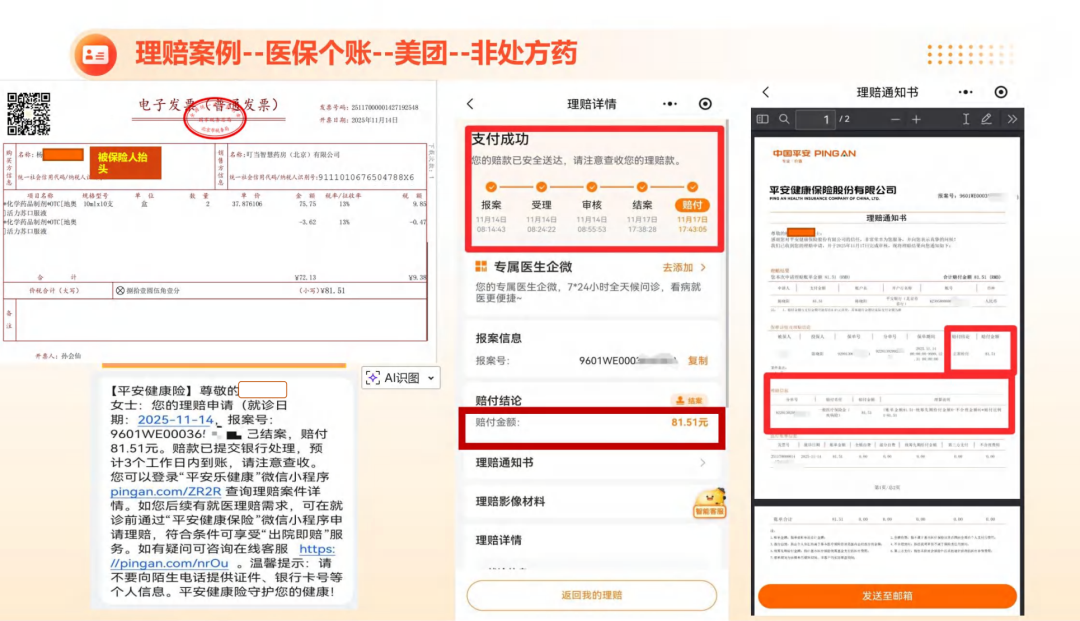Tap the back arrow on 理赔通知书 page

(x=765, y=92)
